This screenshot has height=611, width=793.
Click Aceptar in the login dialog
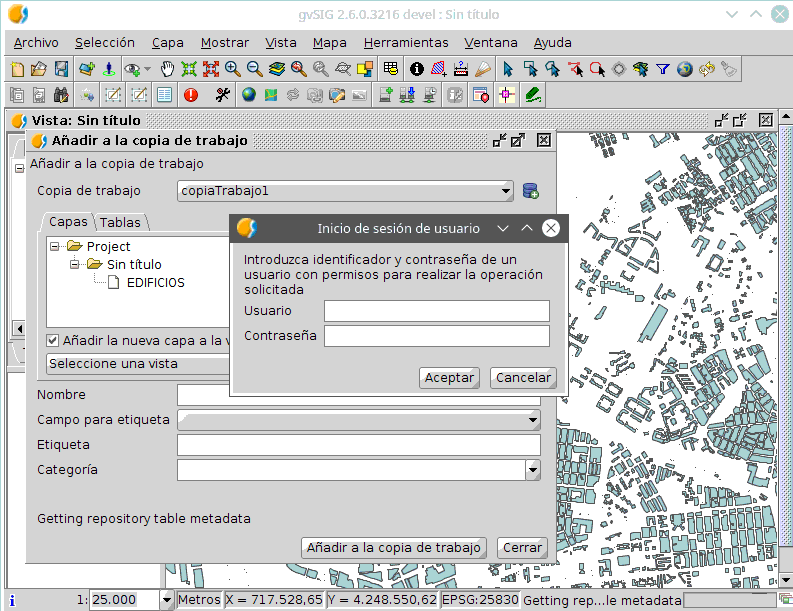coord(449,378)
